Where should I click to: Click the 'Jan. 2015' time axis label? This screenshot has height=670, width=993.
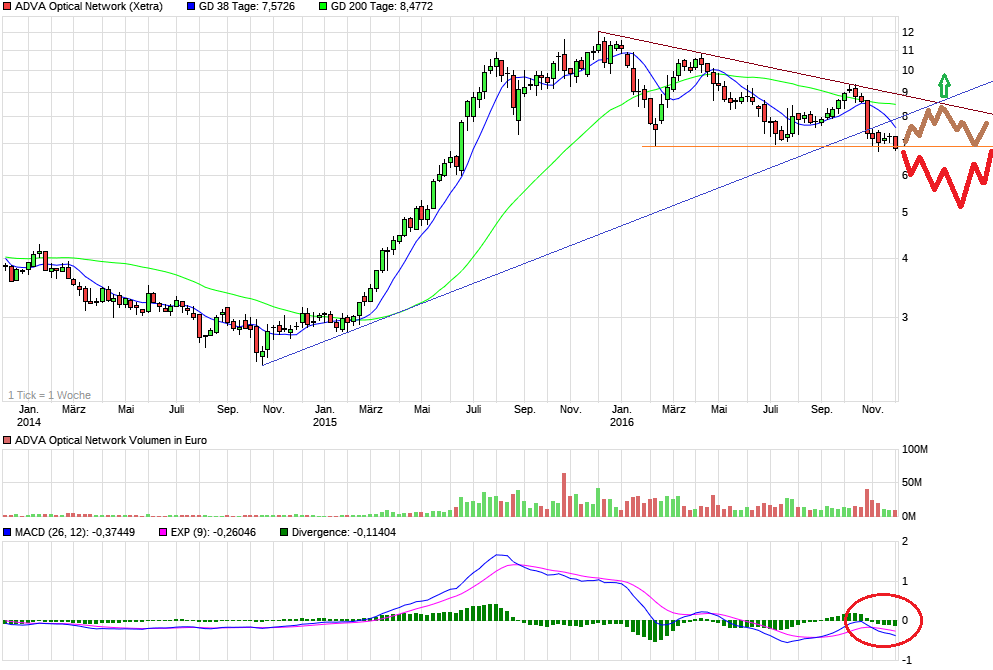pos(325,415)
